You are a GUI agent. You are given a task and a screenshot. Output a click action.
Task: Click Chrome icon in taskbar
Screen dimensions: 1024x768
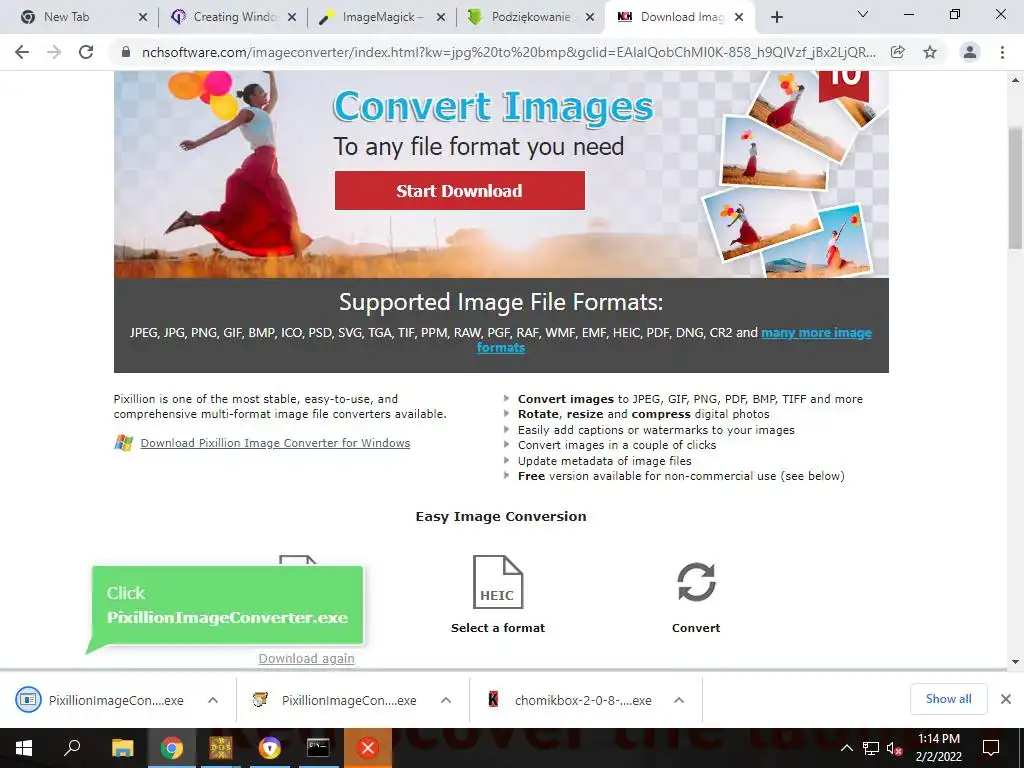pyautogui.click(x=172, y=748)
